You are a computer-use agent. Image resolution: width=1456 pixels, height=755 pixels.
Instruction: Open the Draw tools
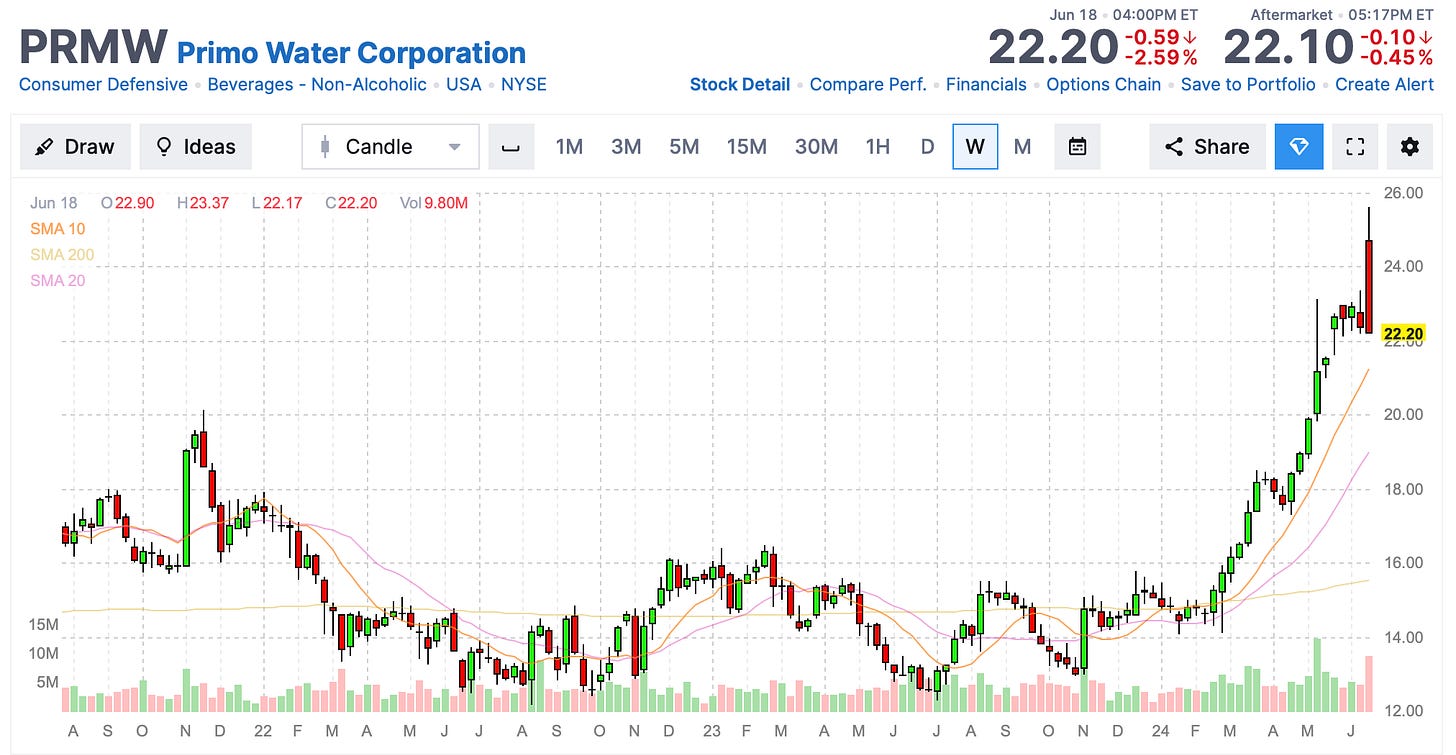75,147
